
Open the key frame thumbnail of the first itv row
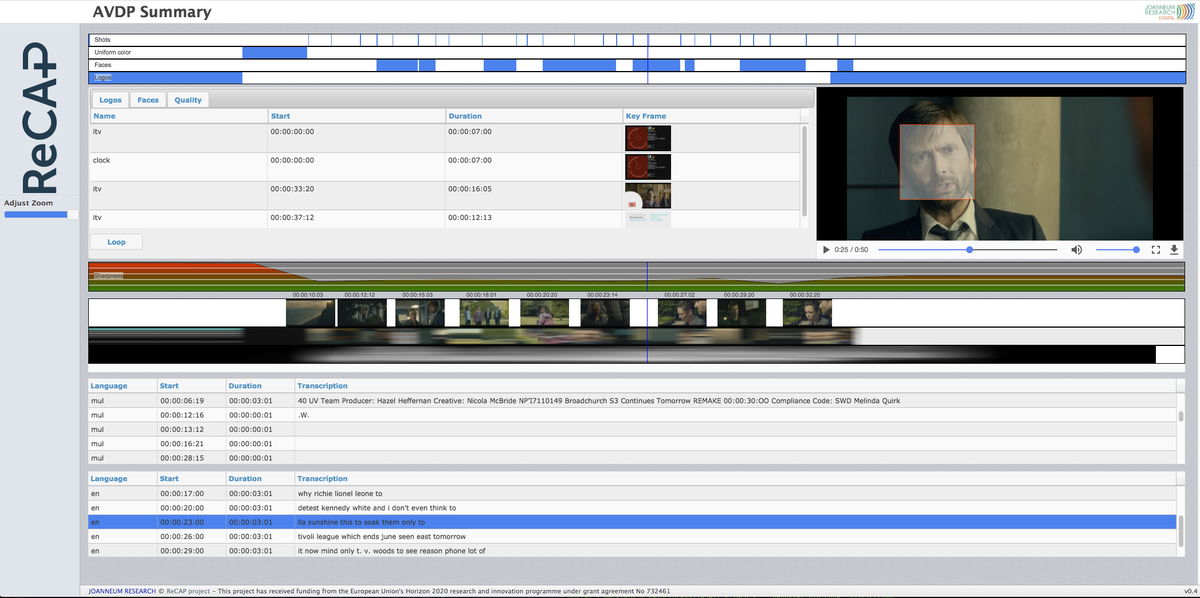point(648,138)
